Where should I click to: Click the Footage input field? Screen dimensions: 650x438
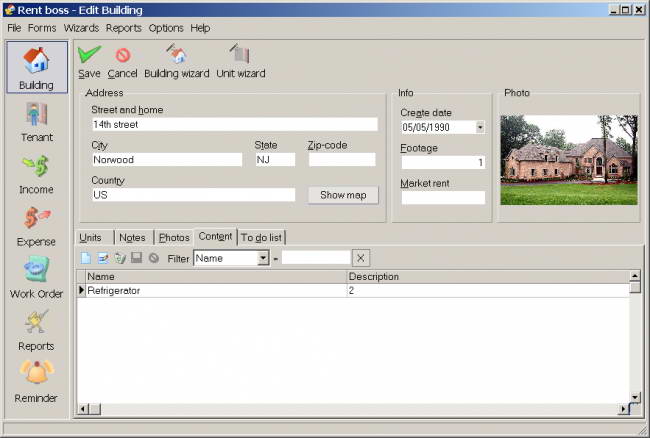(443, 162)
